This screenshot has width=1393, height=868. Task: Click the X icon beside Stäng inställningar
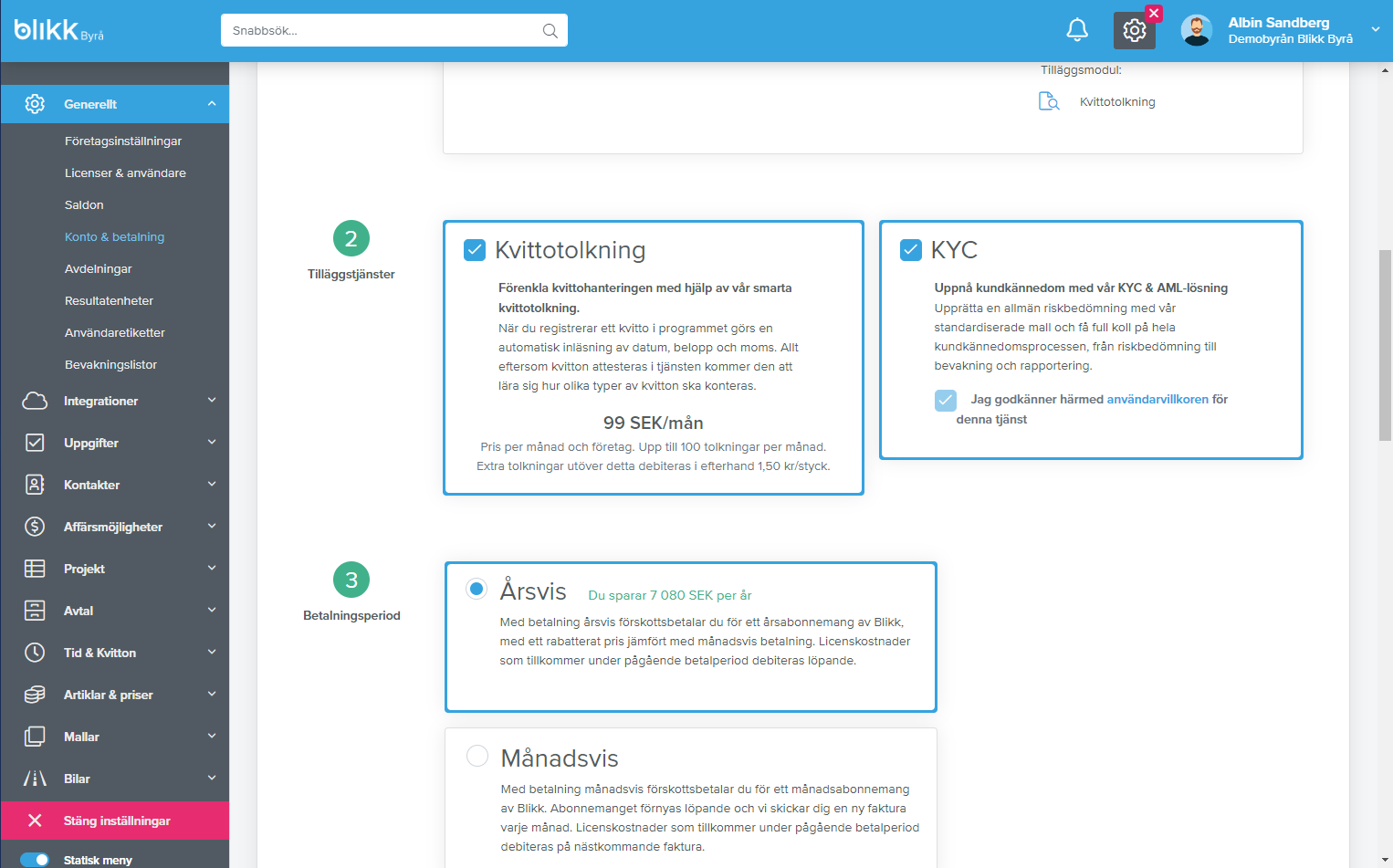(35, 821)
